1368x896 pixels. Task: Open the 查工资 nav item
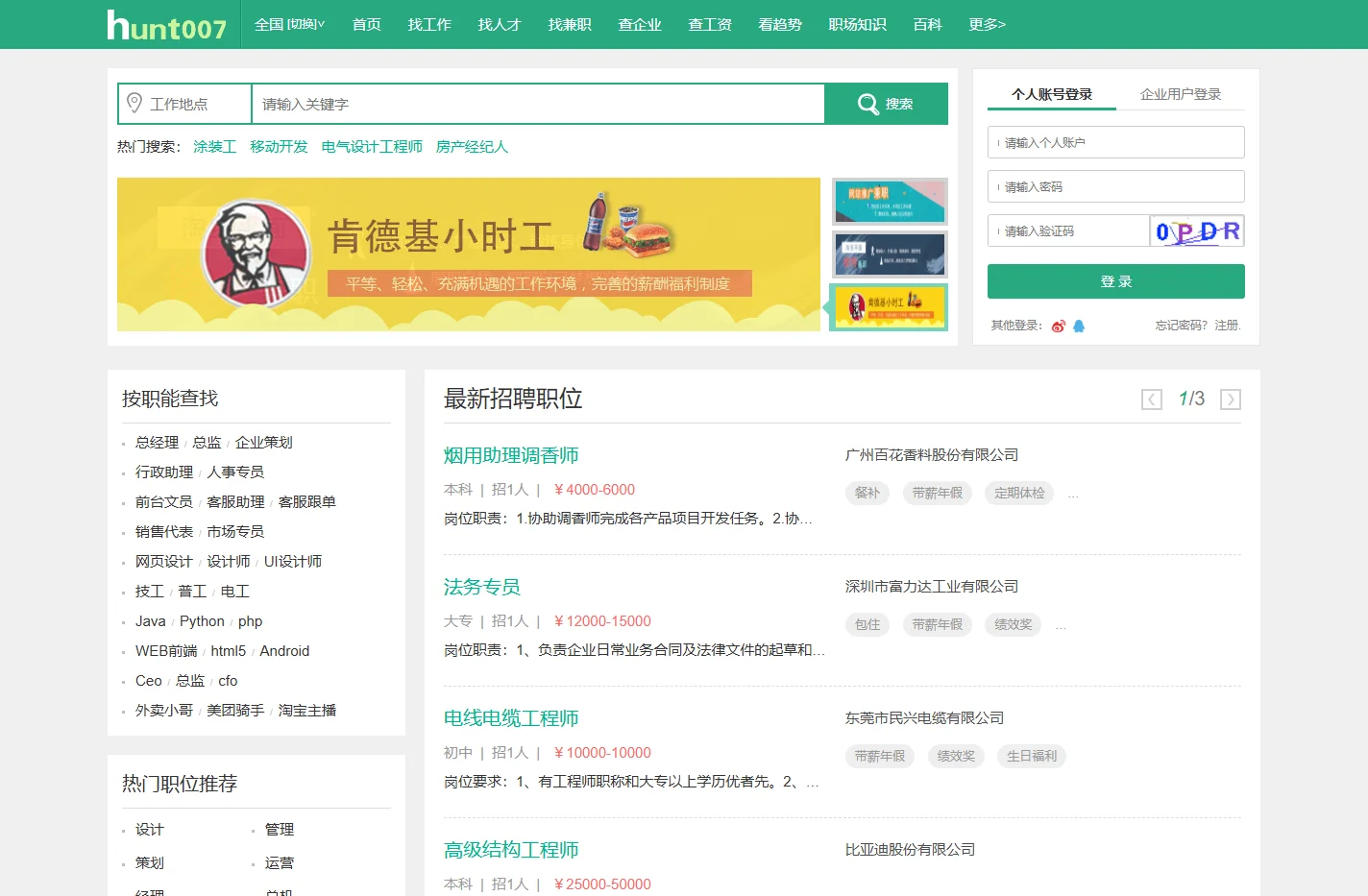tap(710, 24)
